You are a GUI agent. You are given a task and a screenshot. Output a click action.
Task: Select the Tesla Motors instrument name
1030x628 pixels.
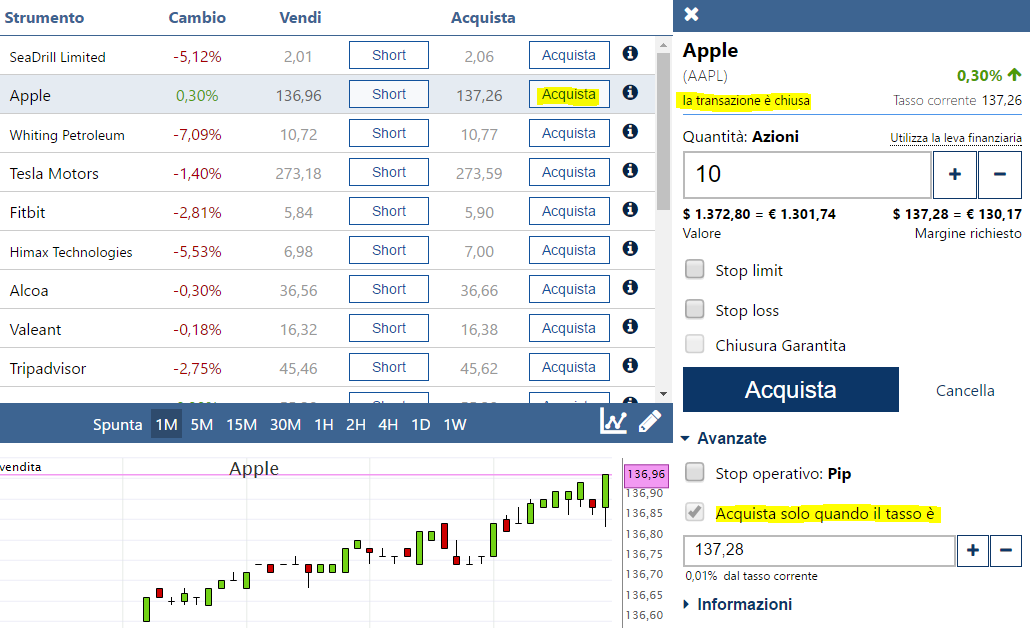pos(54,174)
